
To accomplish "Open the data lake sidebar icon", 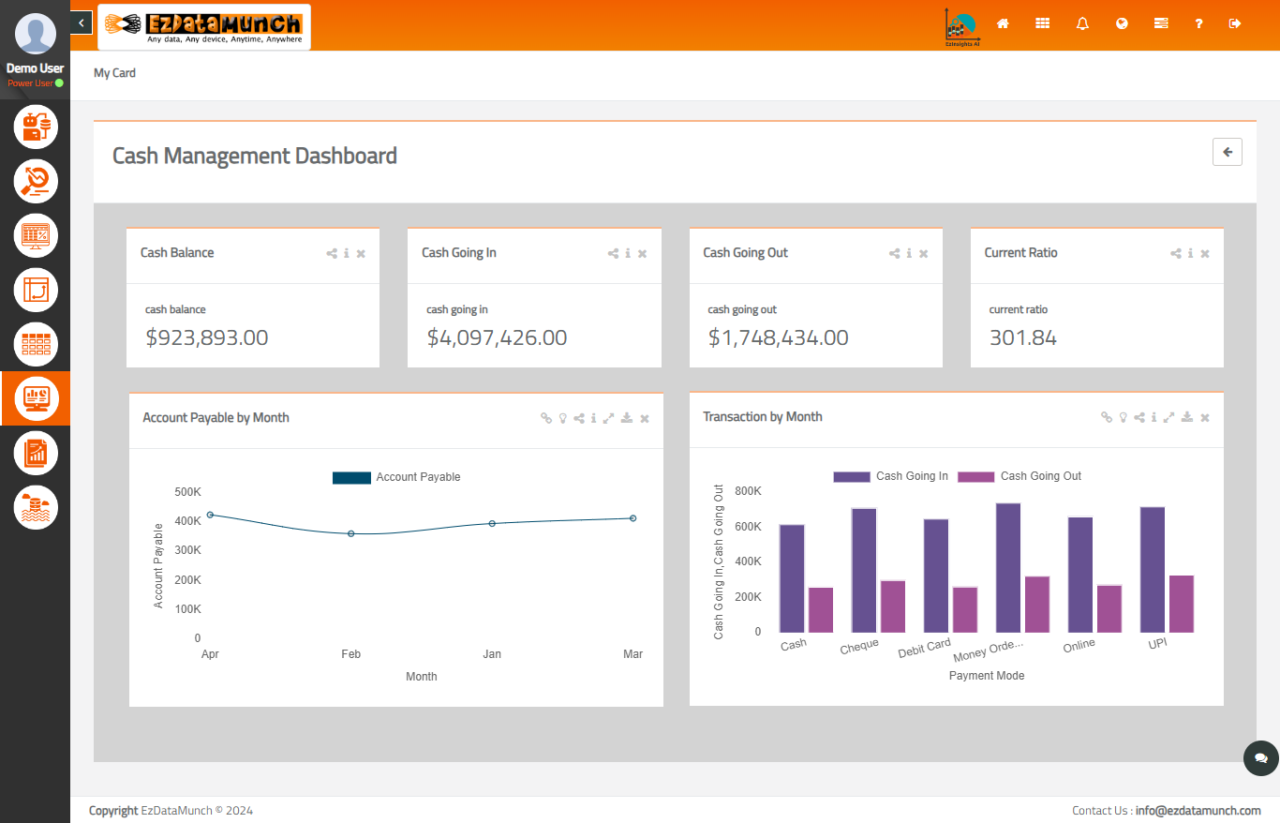I will pyautogui.click(x=36, y=507).
